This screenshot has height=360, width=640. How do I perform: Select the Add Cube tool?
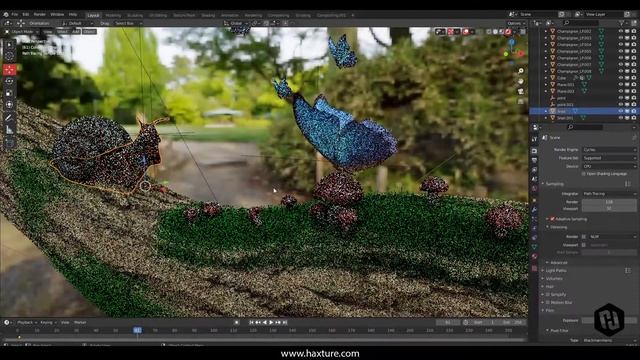point(9,143)
